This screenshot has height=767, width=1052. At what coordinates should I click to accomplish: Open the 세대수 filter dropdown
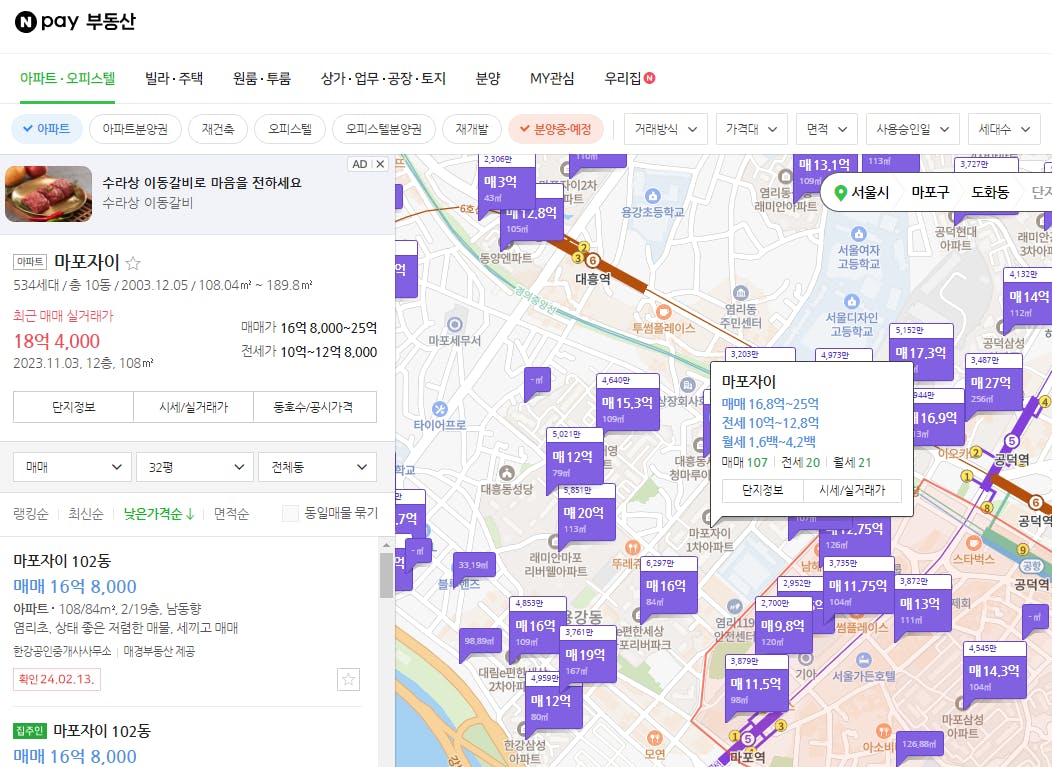(x=1004, y=129)
